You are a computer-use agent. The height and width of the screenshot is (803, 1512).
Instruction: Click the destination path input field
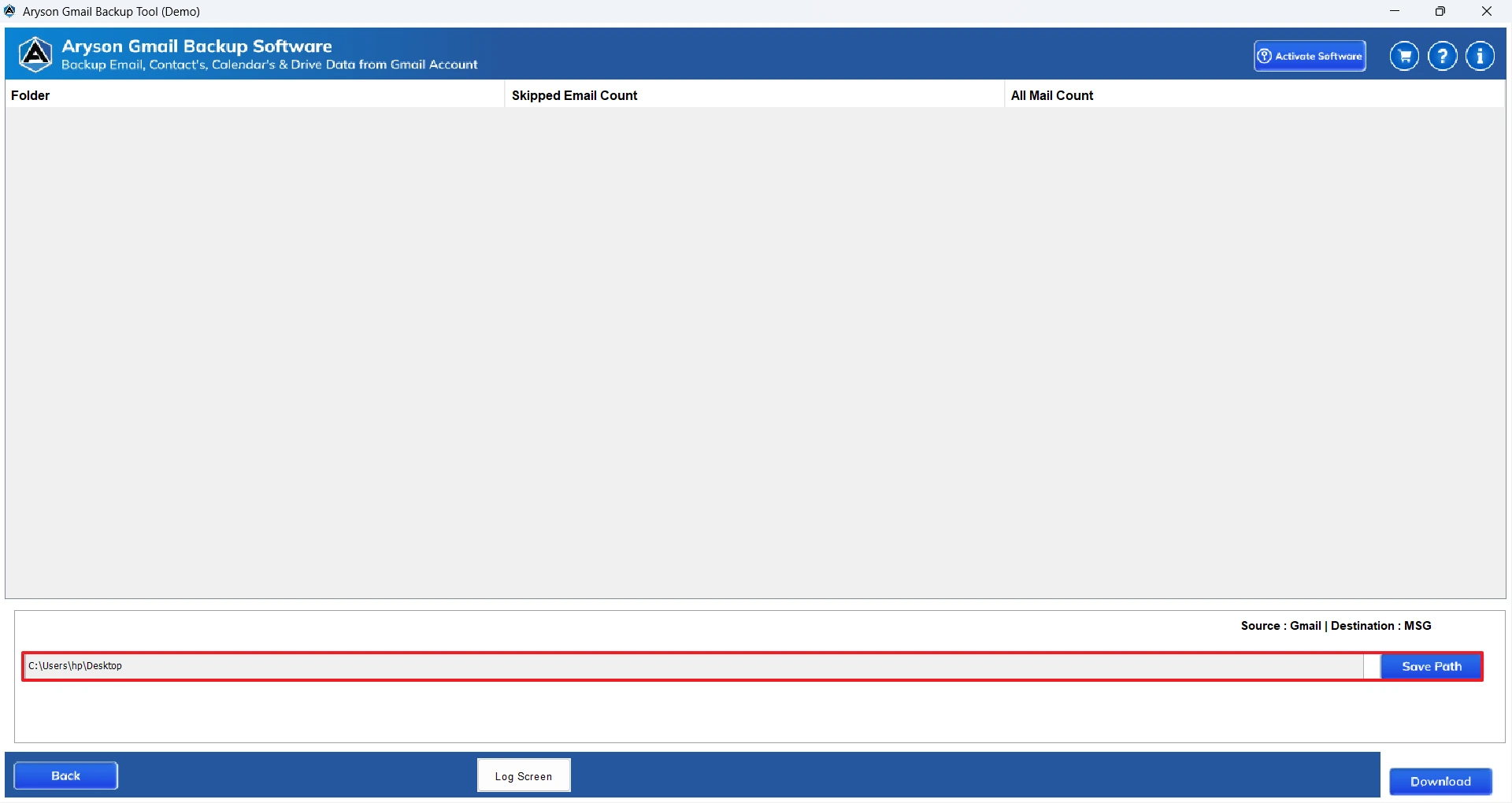694,666
